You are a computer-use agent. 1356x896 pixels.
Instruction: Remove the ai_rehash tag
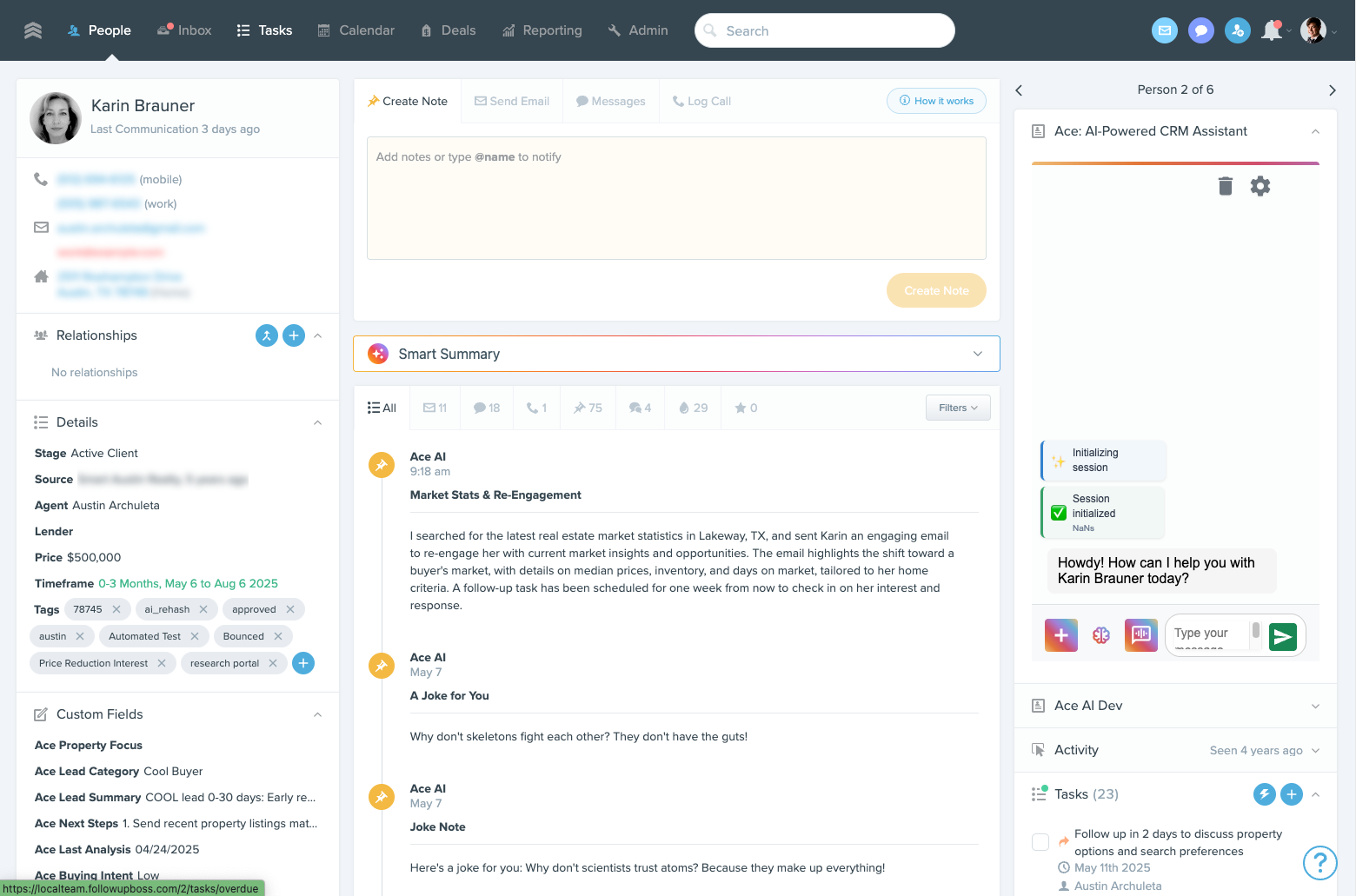[x=203, y=609]
